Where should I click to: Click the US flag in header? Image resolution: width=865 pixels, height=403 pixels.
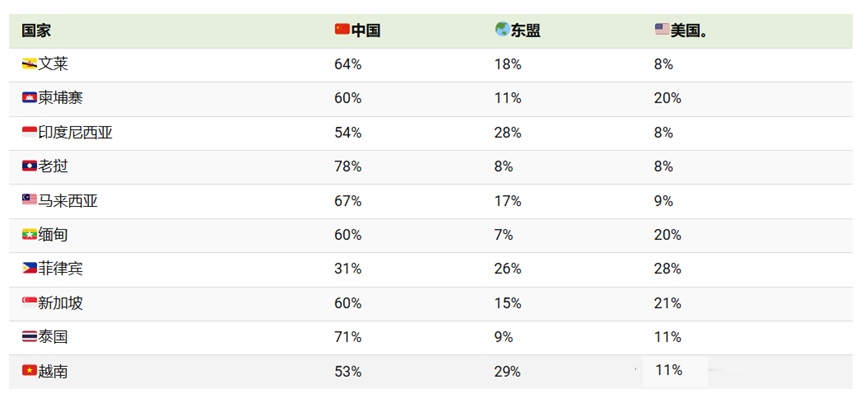click(x=662, y=29)
